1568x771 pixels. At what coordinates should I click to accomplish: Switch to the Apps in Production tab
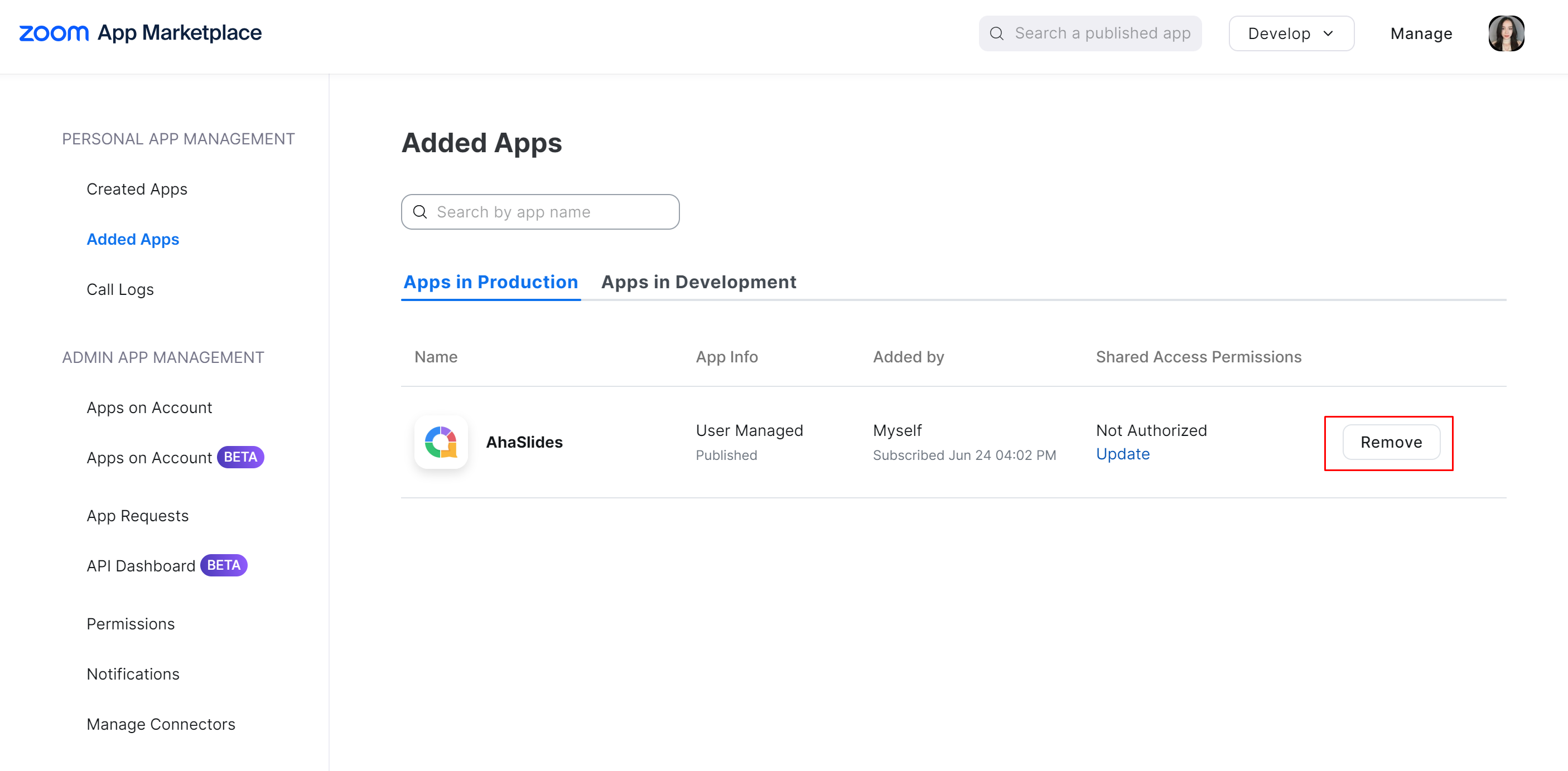491,282
